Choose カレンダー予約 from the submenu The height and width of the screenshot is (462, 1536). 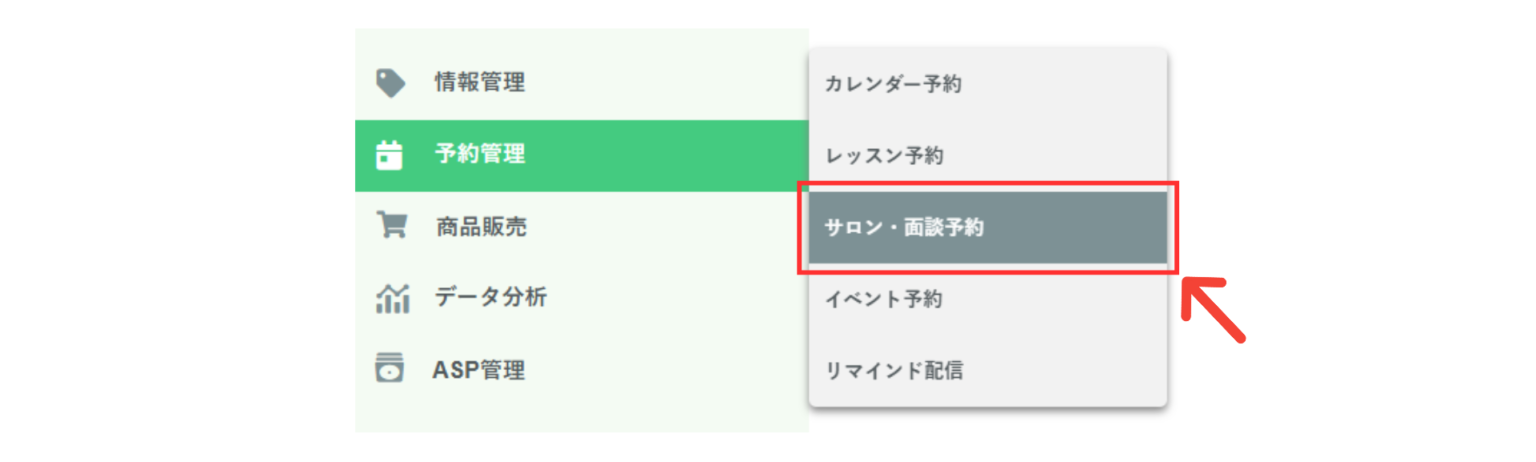tap(893, 85)
